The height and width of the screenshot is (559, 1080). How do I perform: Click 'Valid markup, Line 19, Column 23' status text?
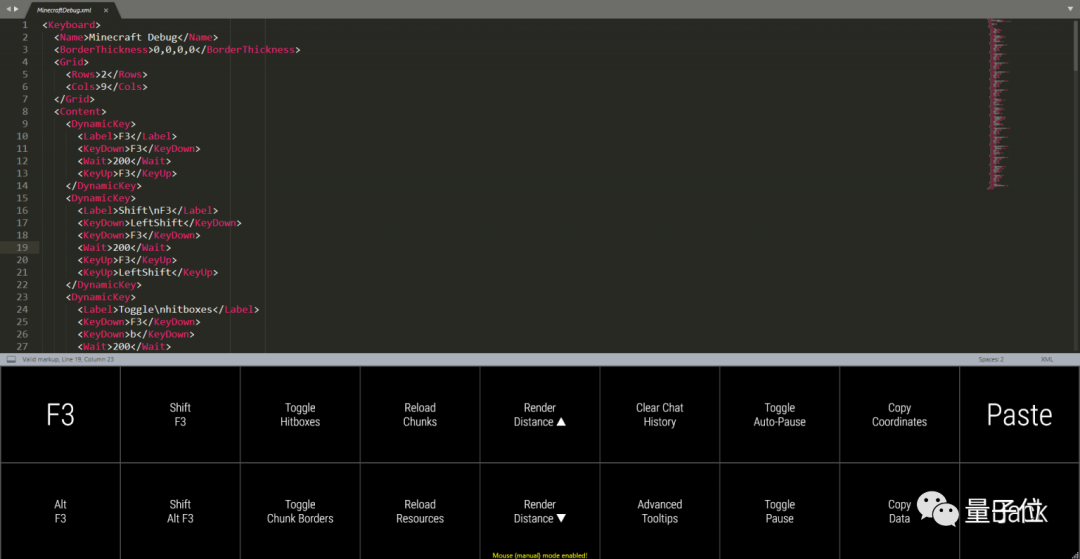point(68,359)
